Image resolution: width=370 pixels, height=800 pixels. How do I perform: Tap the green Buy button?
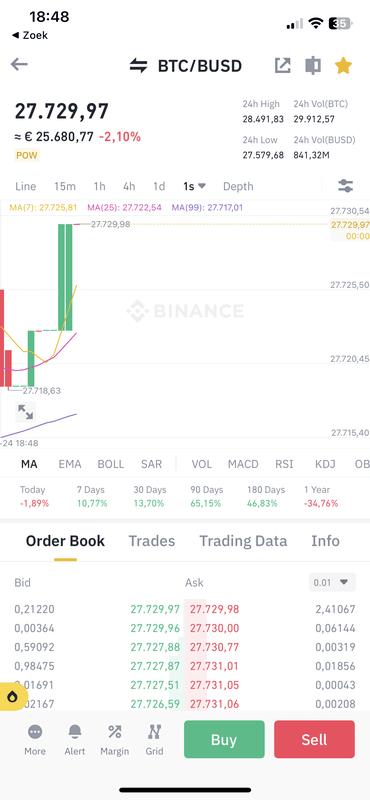tap(224, 739)
